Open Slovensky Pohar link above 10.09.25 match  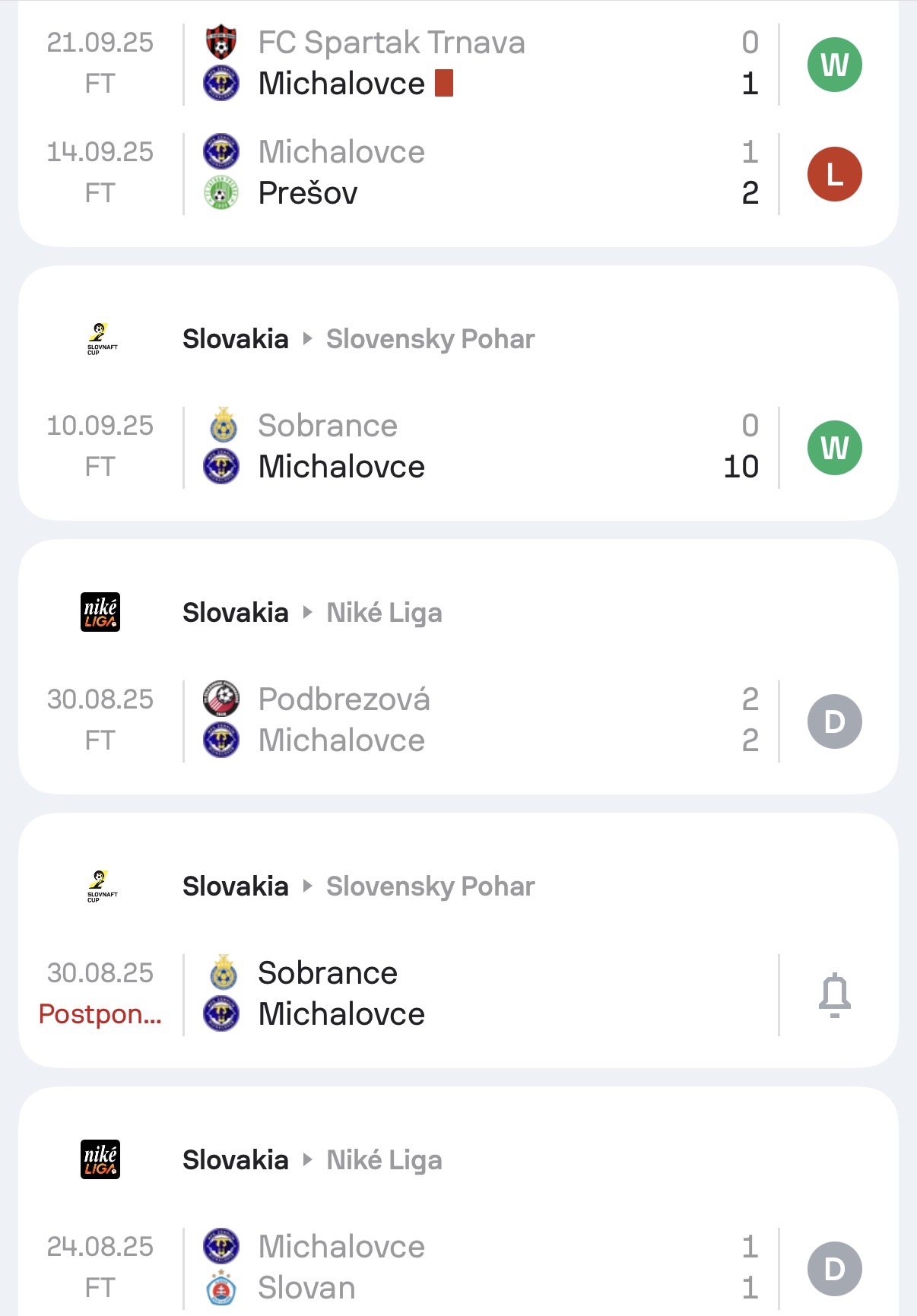[x=430, y=339]
